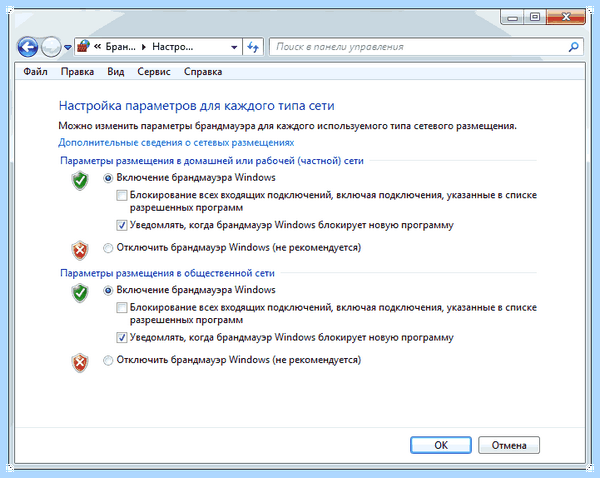Image resolution: width=600 pixels, height=478 pixels.
Task: Select 'Отключить брандмауэр Windows' for public network
Action: (108, 360)
